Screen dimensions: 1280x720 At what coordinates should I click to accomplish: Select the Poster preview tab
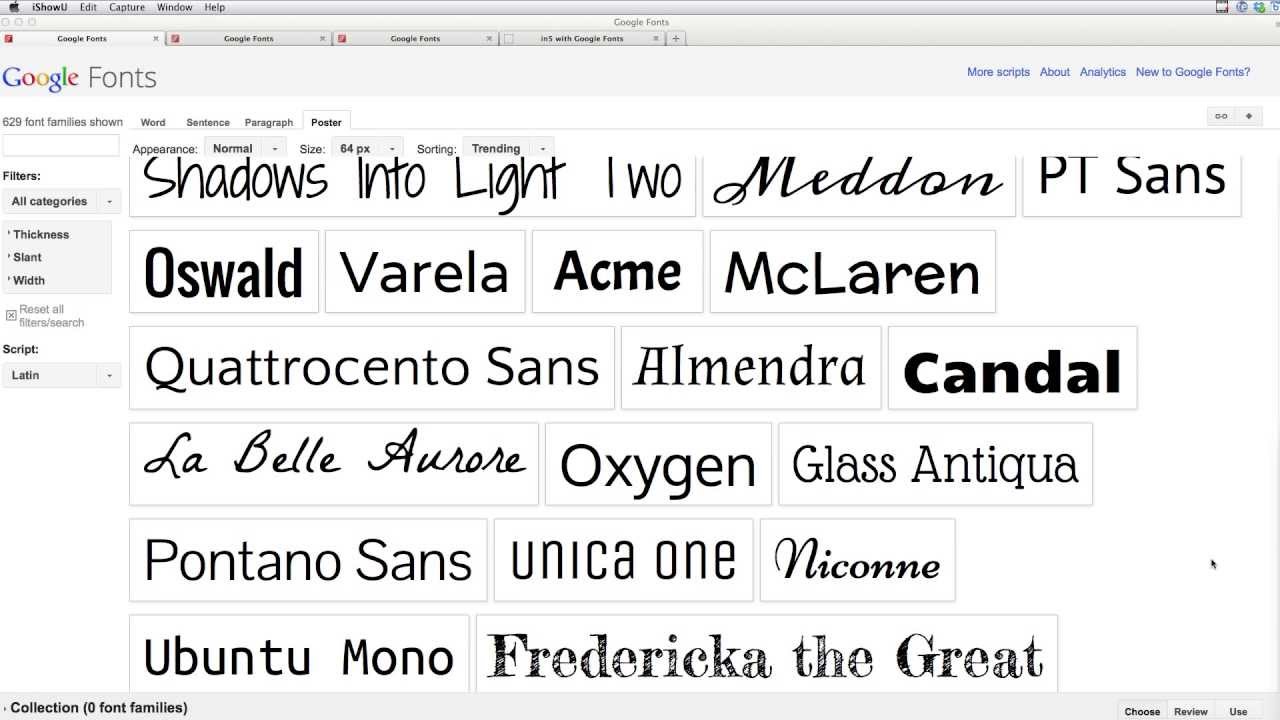click(326, 122)
